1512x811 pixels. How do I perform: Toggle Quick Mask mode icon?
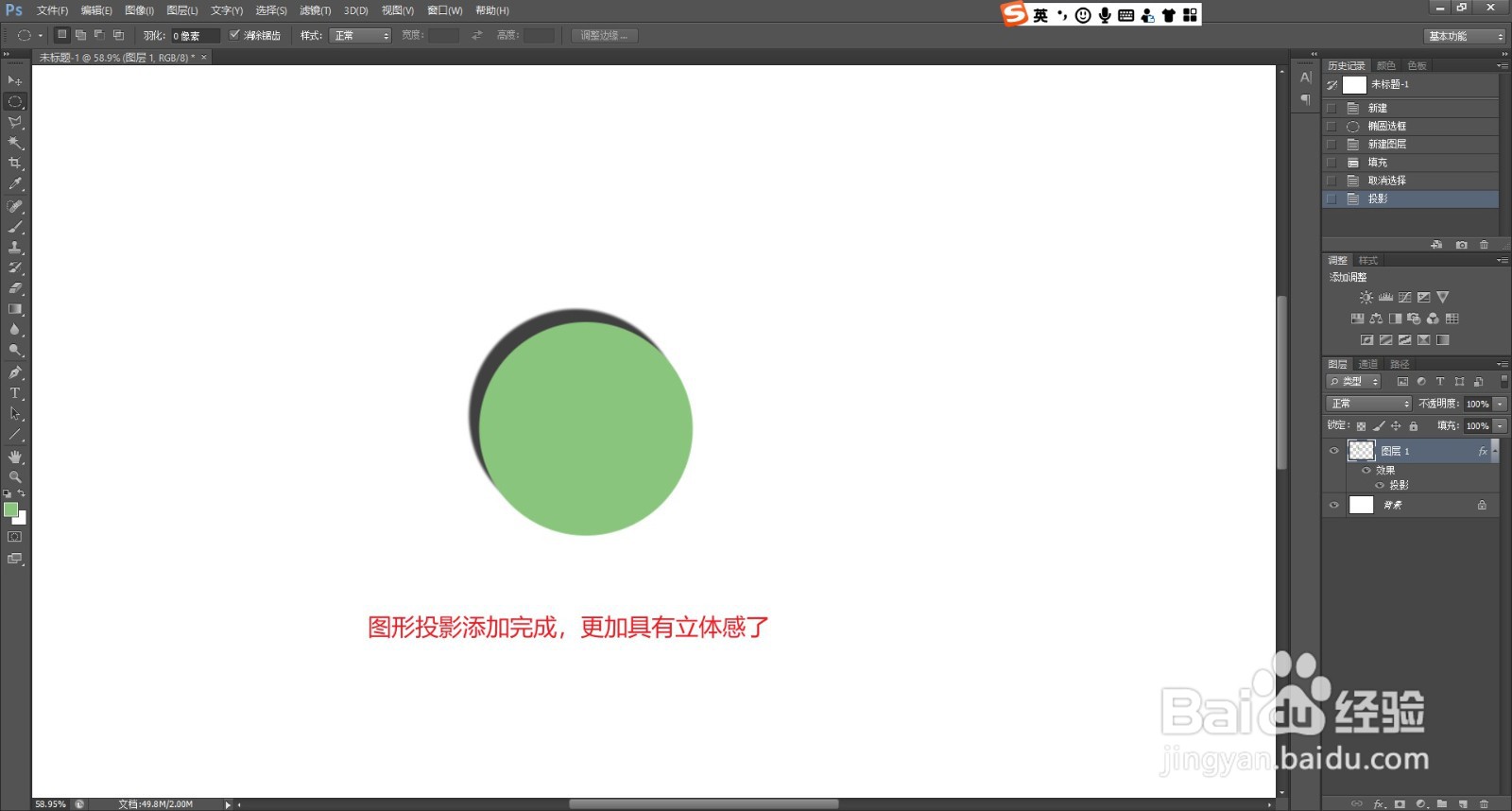(15, 537)
